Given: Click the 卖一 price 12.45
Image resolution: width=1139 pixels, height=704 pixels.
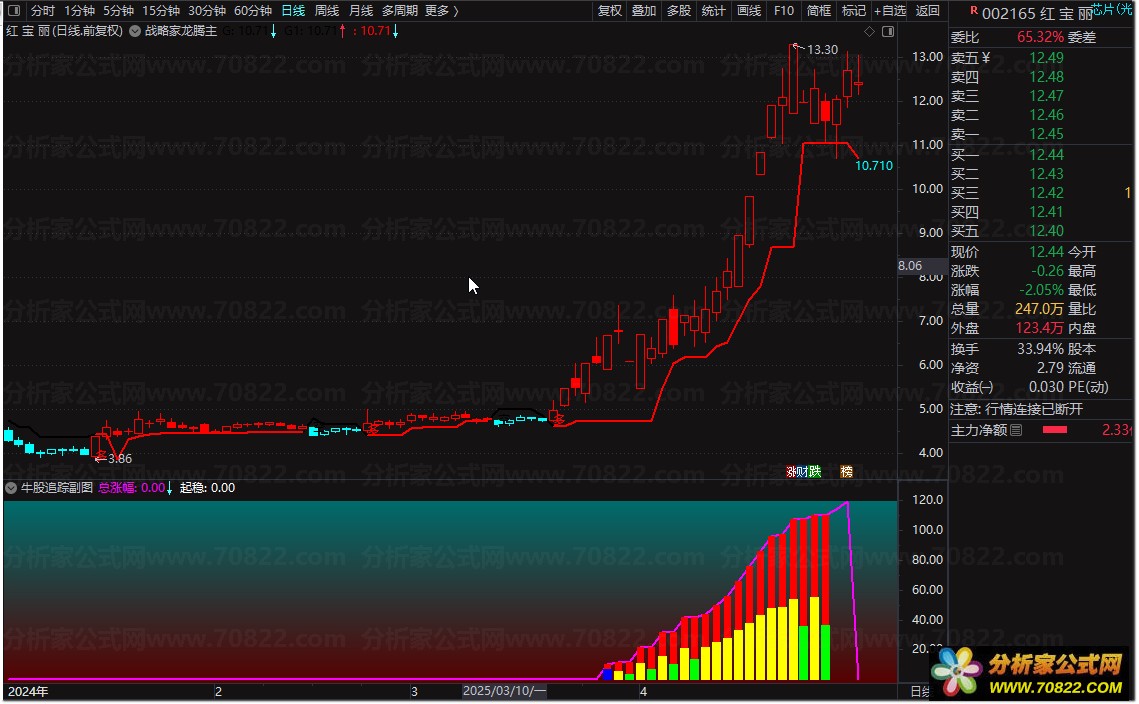Looking at the screenshot, I should (1046, 134).
